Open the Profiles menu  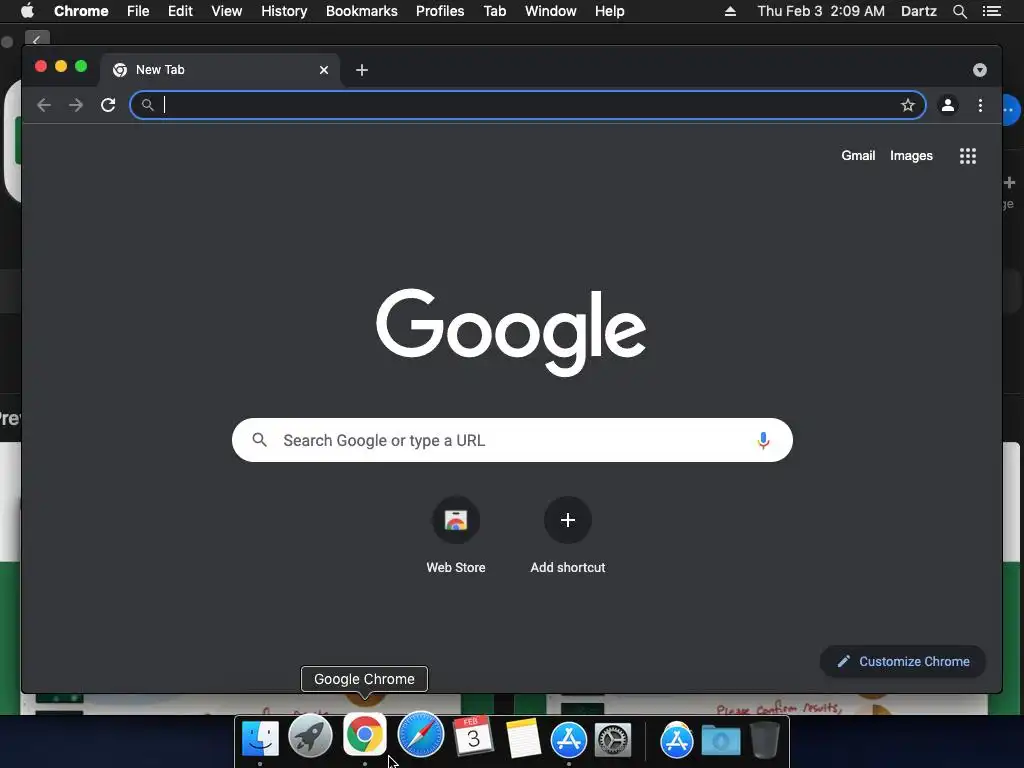(x=440, y=11)
